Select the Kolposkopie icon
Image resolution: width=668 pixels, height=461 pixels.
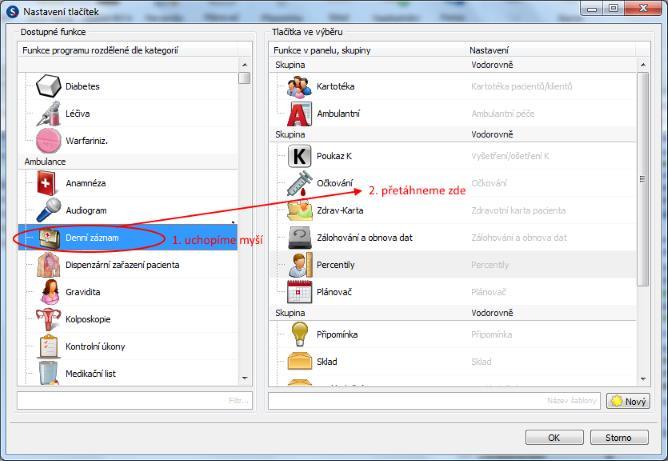[48, 319]
